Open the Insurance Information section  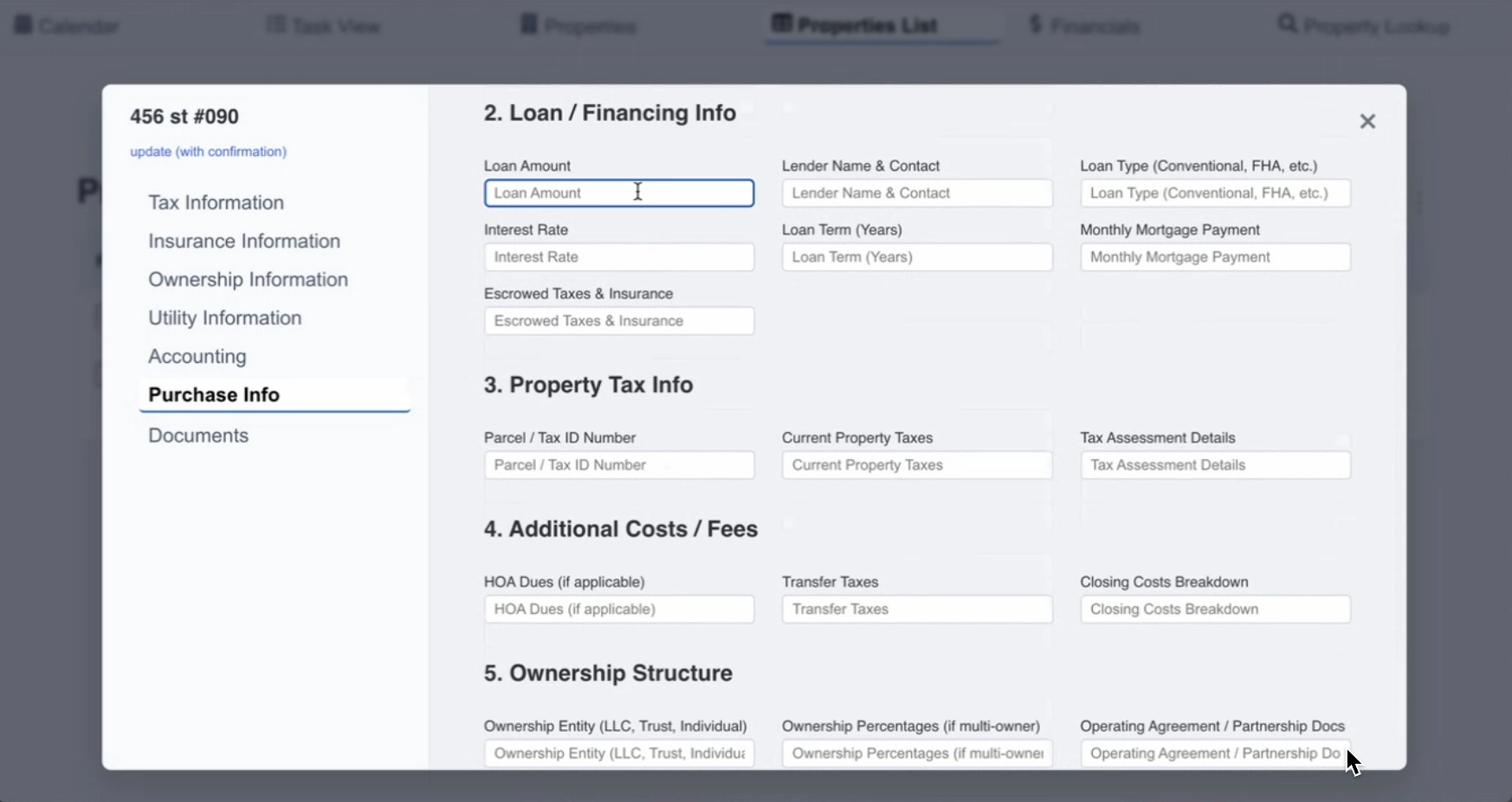pyautogui.click(x=244, y=241)
